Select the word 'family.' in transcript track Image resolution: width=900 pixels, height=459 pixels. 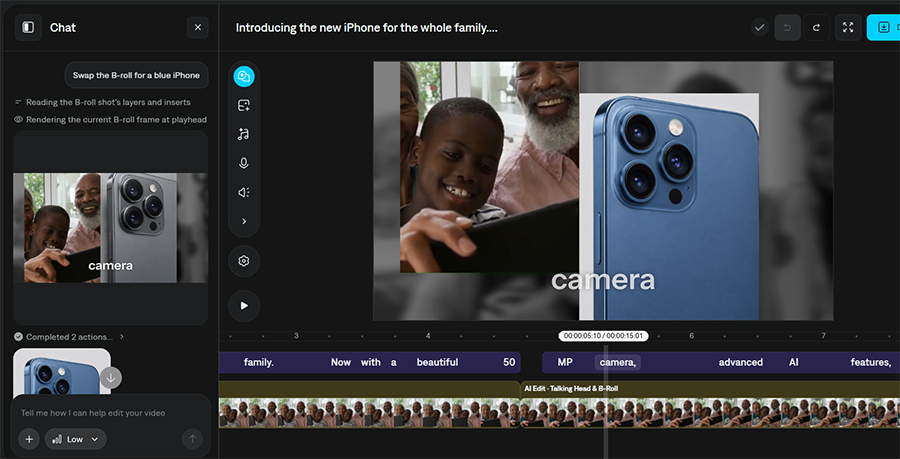point(259,362)
